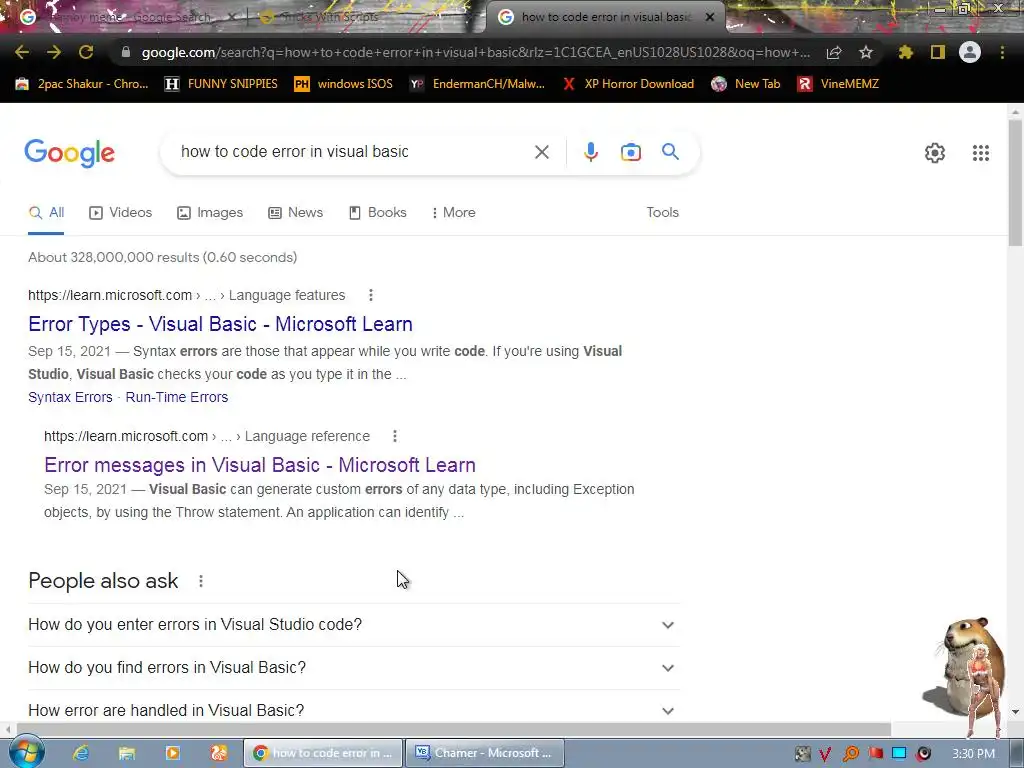Expand How error are handled question

[353, 710]
